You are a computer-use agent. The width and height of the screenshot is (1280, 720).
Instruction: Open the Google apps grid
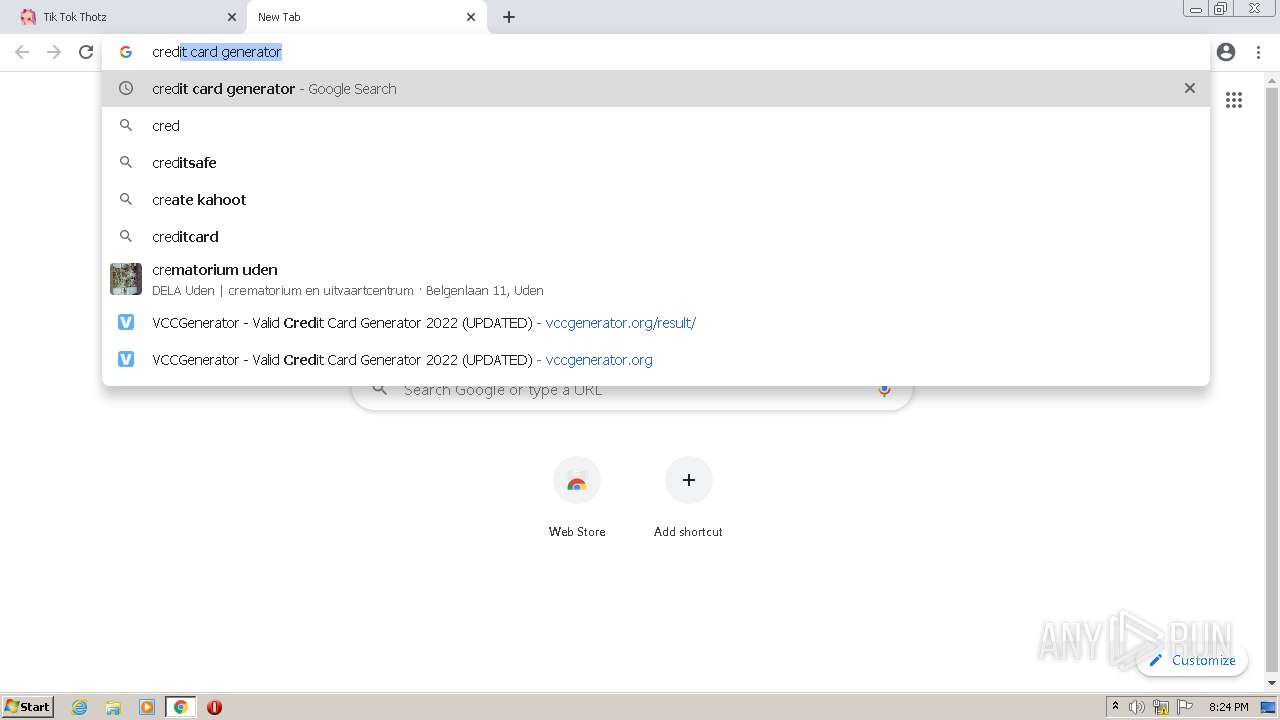pyautogui.click(x=1234, y=100)
